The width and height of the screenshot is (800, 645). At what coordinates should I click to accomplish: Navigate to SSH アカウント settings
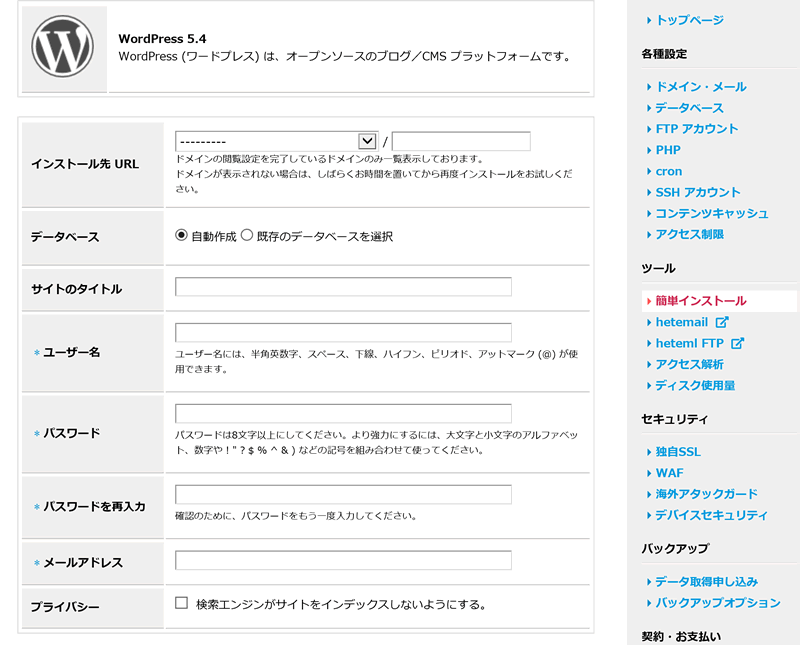click(x=697, y=192)
